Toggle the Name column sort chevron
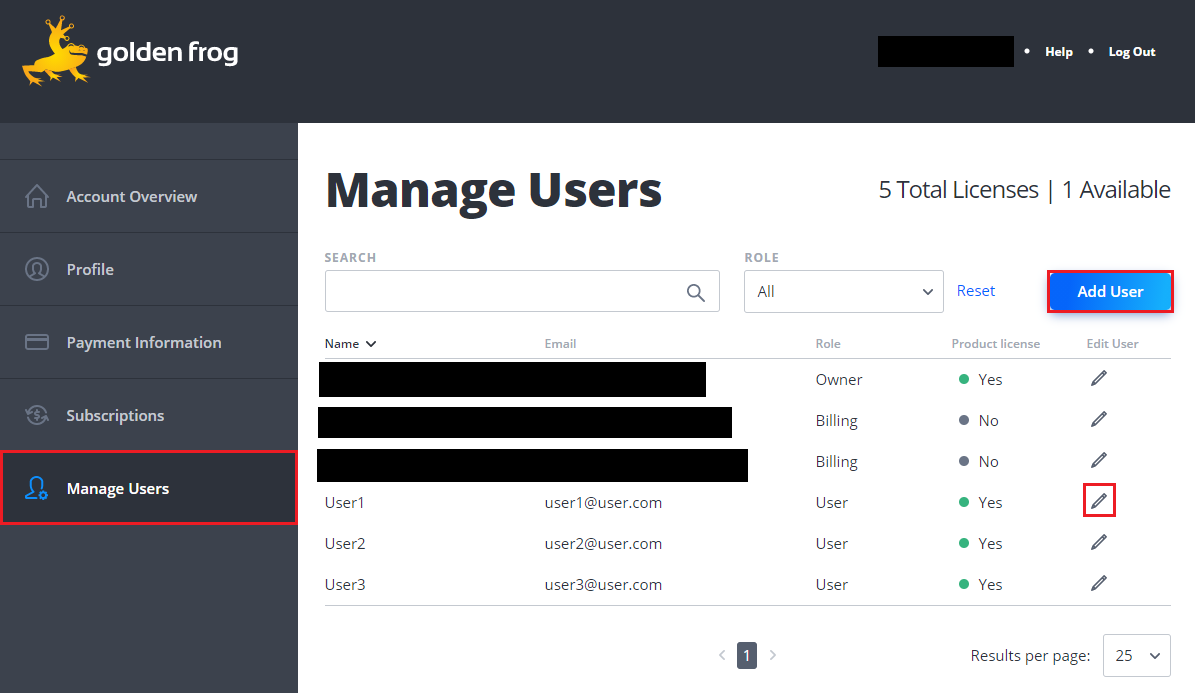Viewport: 1195px width, 693px height. tap(369, 343)
